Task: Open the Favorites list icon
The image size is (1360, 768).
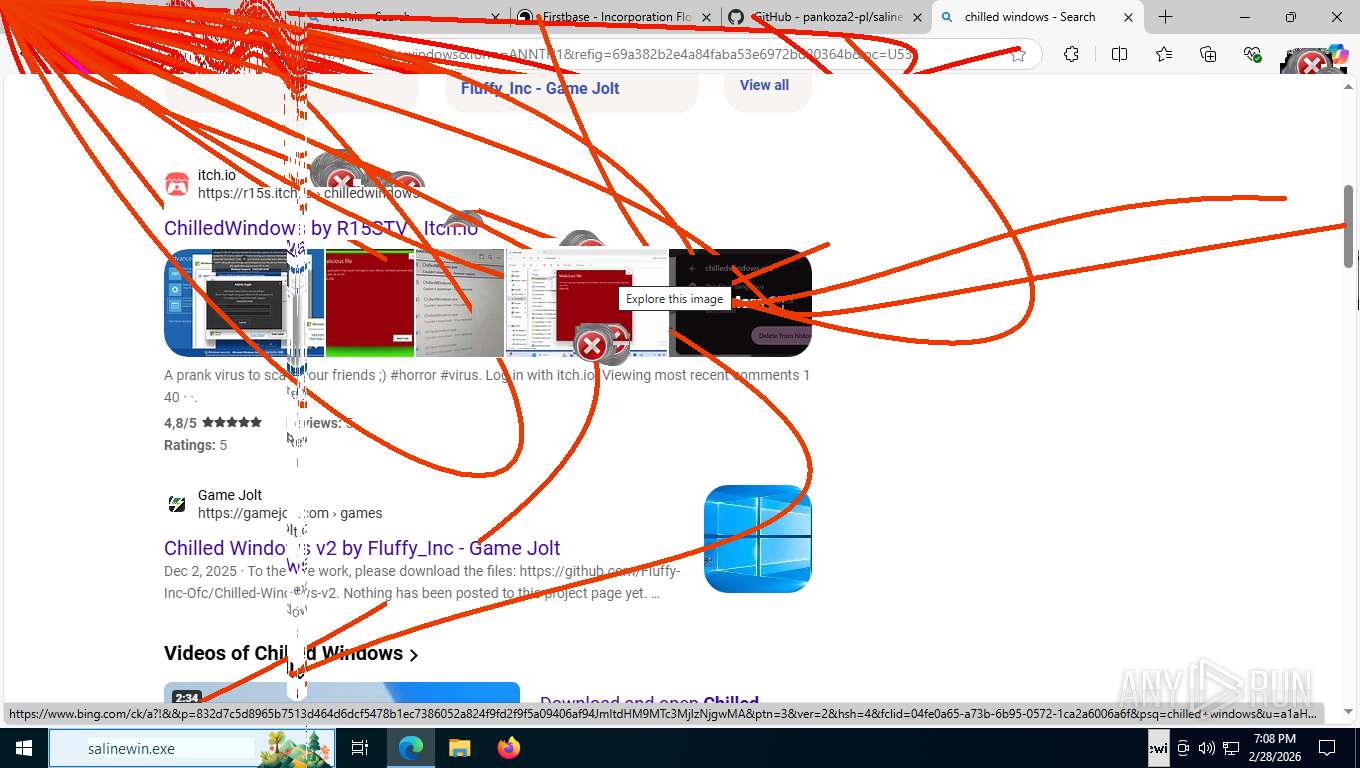Action: coord(1164,55)
